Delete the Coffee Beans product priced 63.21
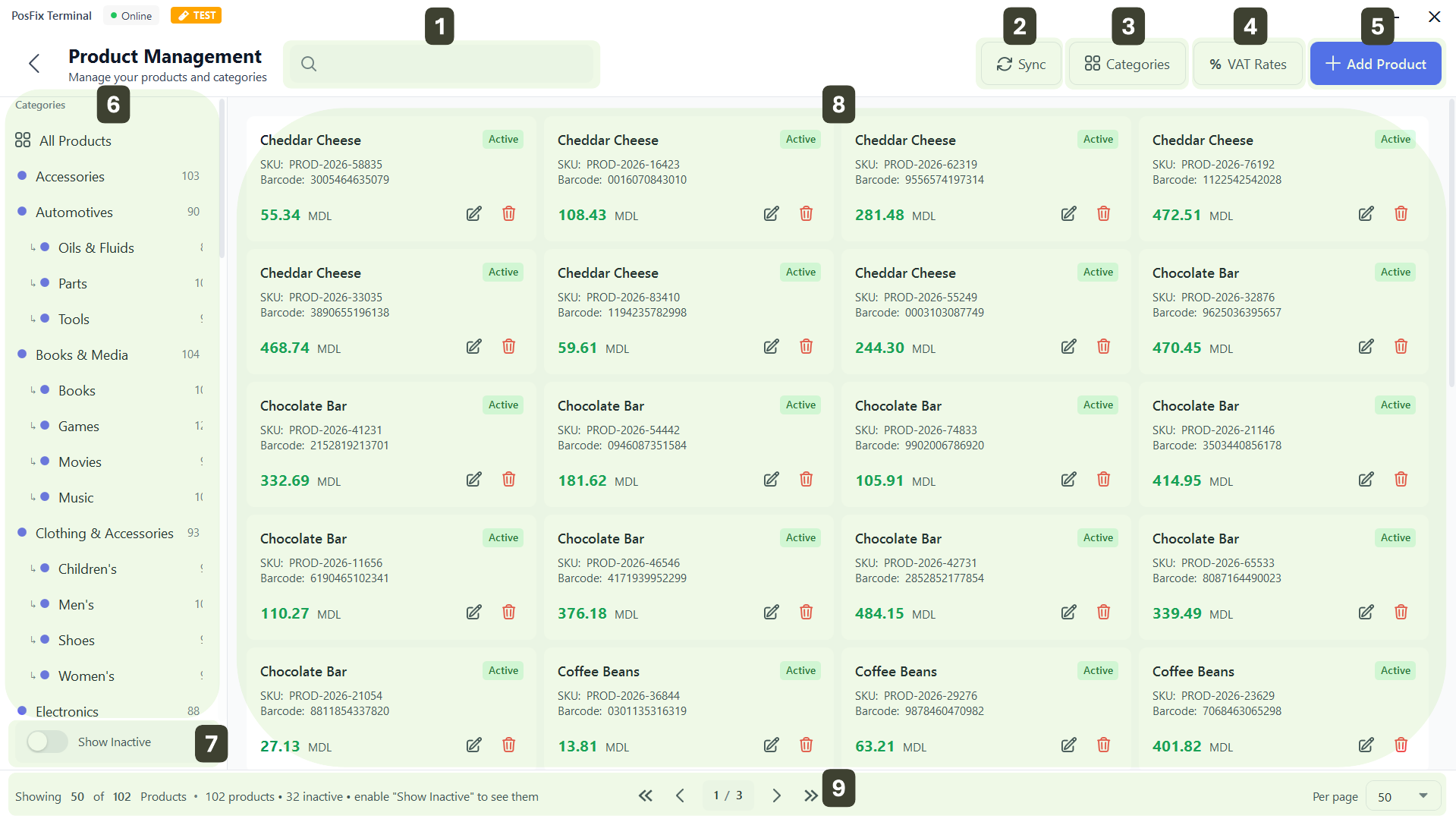This screenshot has height=819, width=1456. click(1103, 745)
